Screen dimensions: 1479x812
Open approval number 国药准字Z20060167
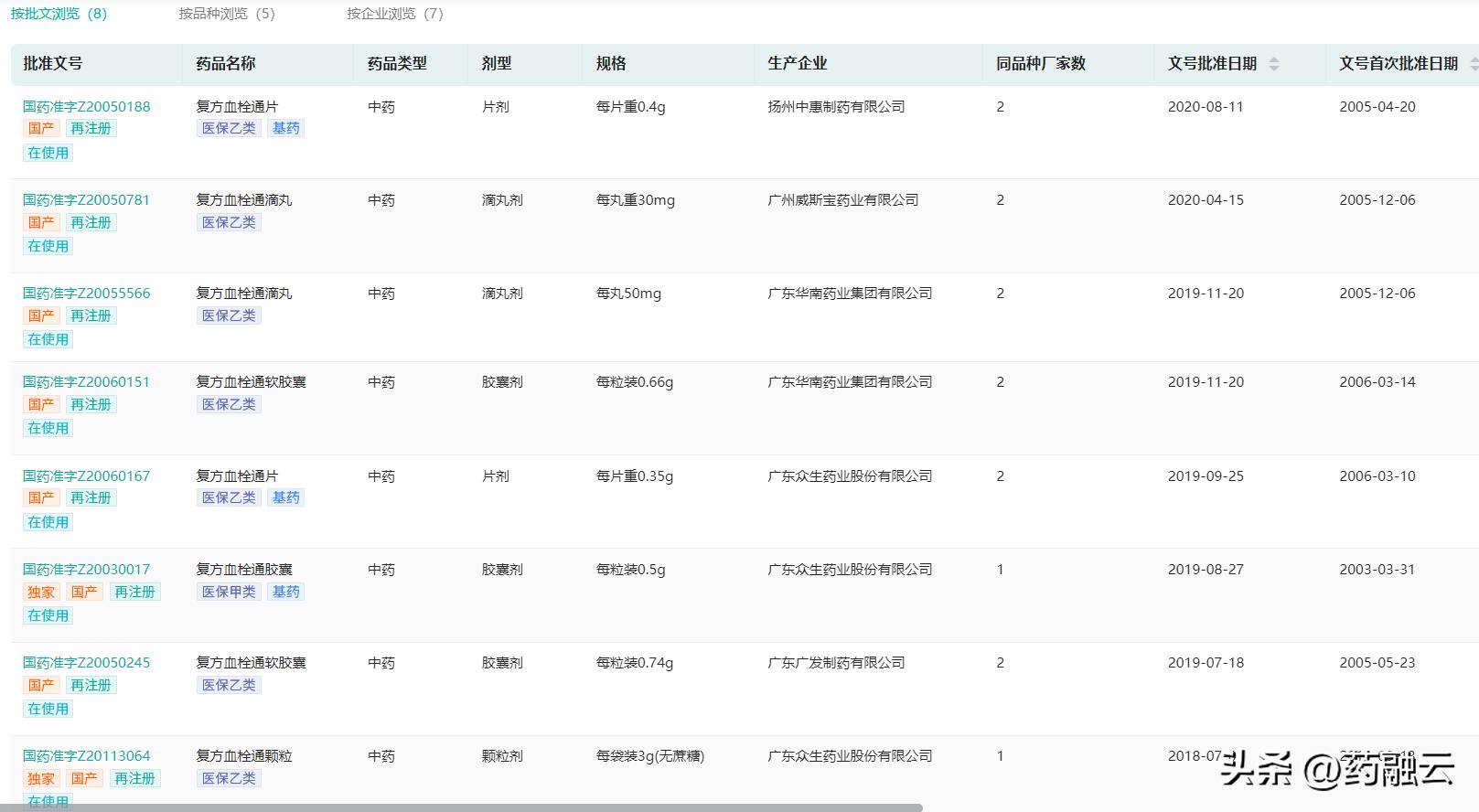87,475
